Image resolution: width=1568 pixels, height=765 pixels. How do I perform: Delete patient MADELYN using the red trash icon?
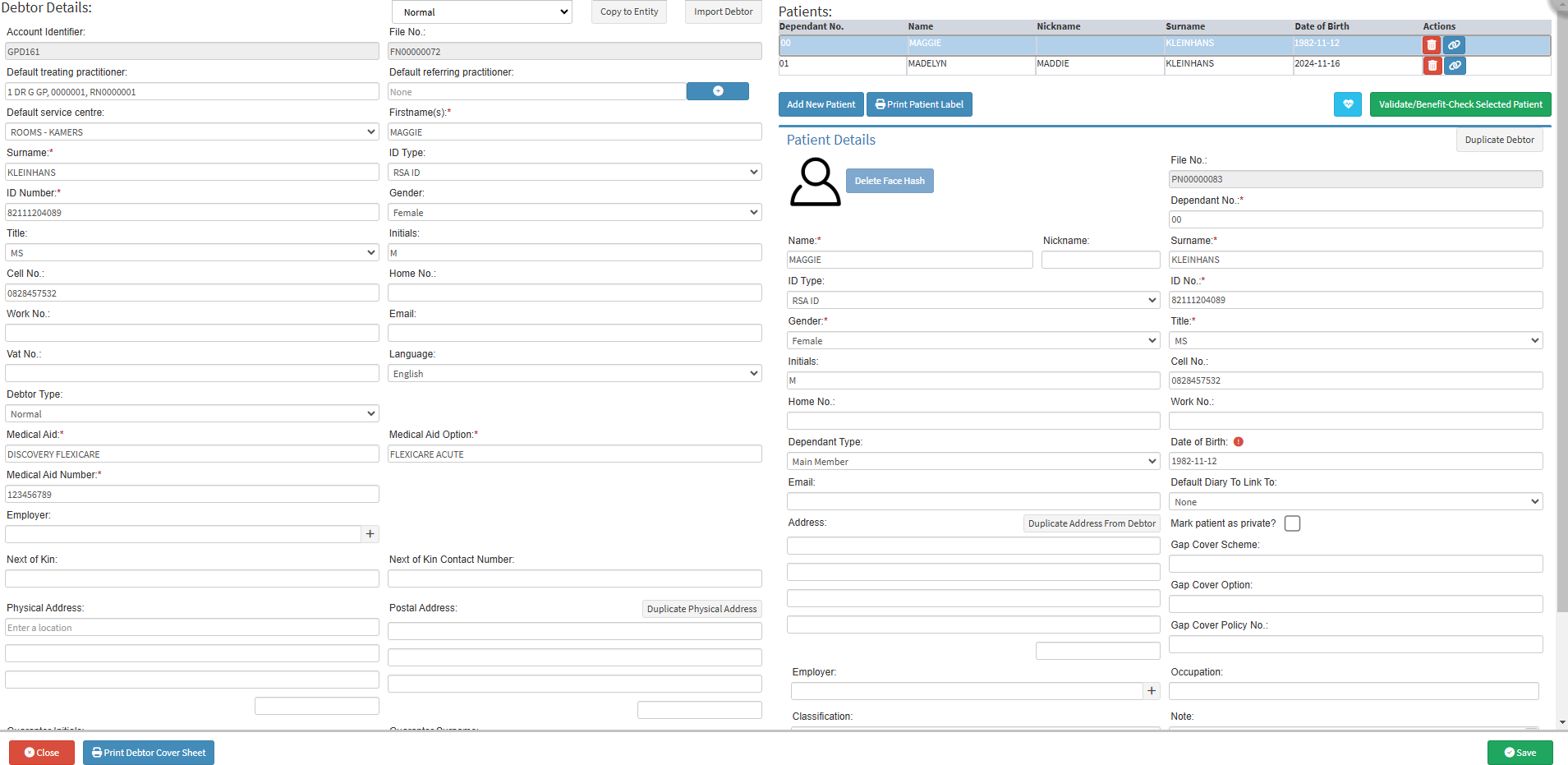[x=1432, y=66]
